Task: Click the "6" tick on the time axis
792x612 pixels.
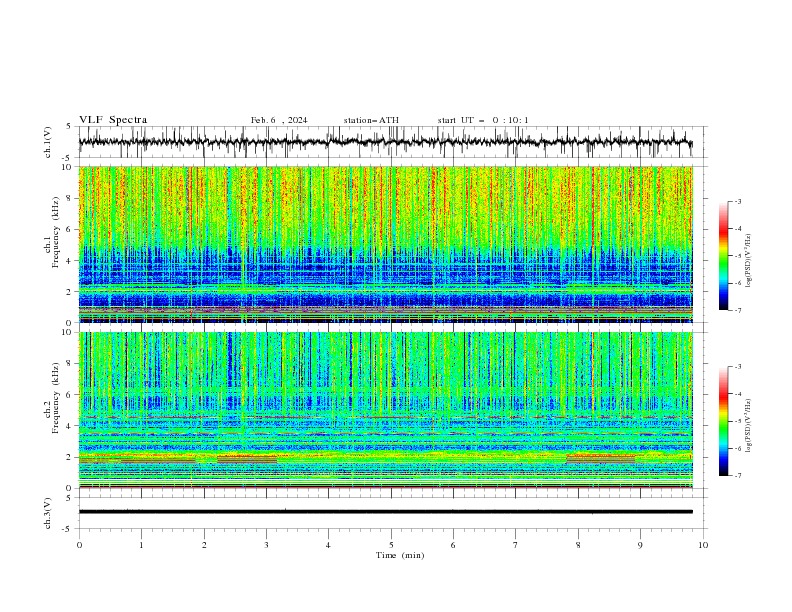Action: tap(453, 545)
